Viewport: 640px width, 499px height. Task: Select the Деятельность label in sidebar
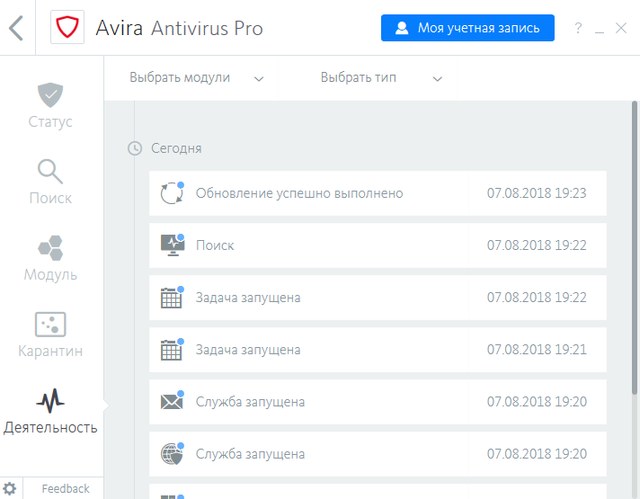tap(50, 428)
